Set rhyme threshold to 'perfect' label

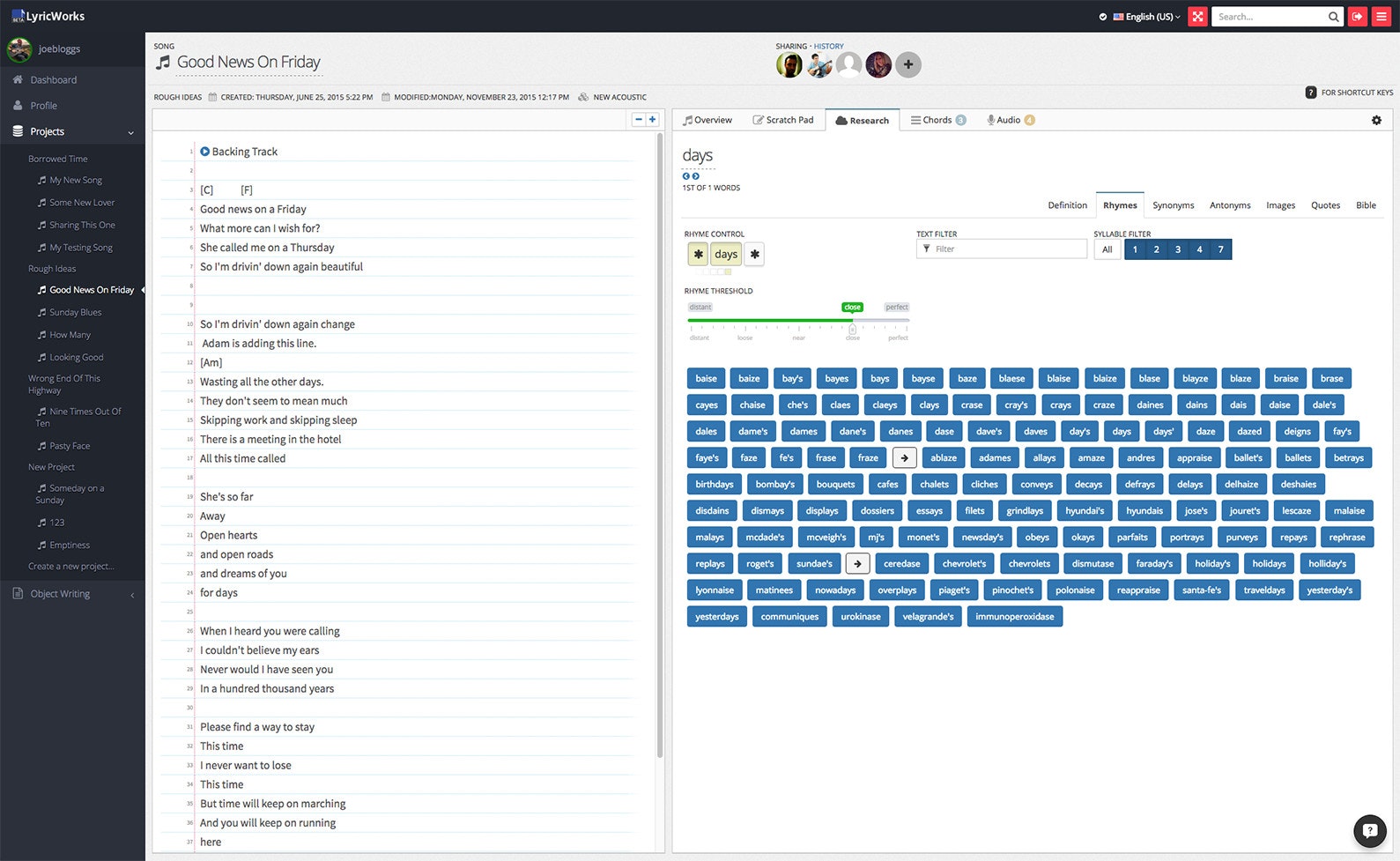point(897,307)
